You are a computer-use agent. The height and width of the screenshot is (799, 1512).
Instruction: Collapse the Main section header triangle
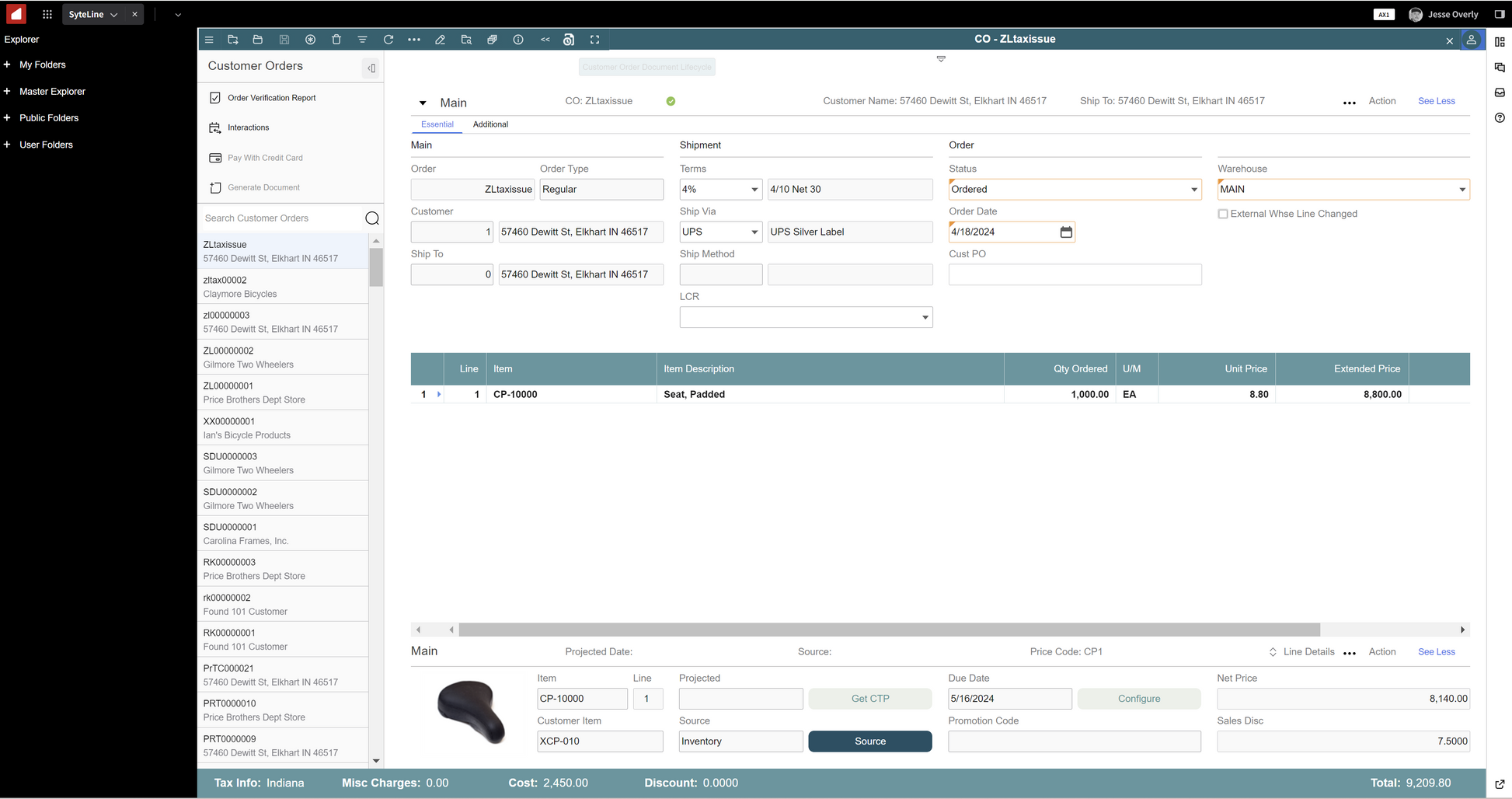[x=423, y=103]
